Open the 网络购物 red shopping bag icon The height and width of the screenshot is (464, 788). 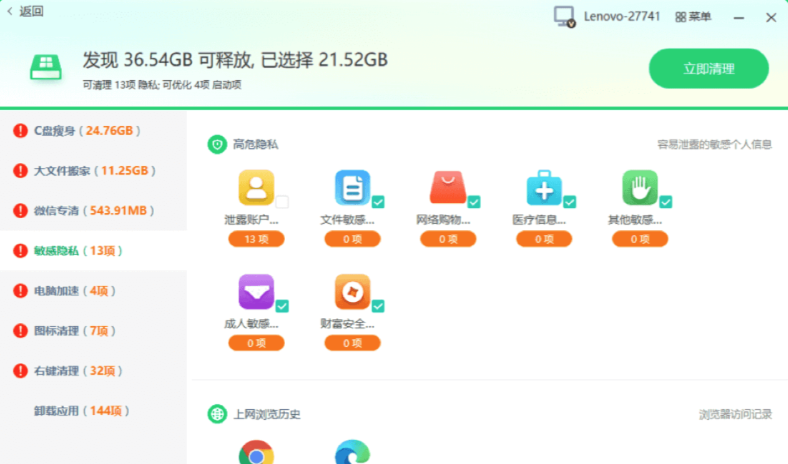tap(448, 188)
